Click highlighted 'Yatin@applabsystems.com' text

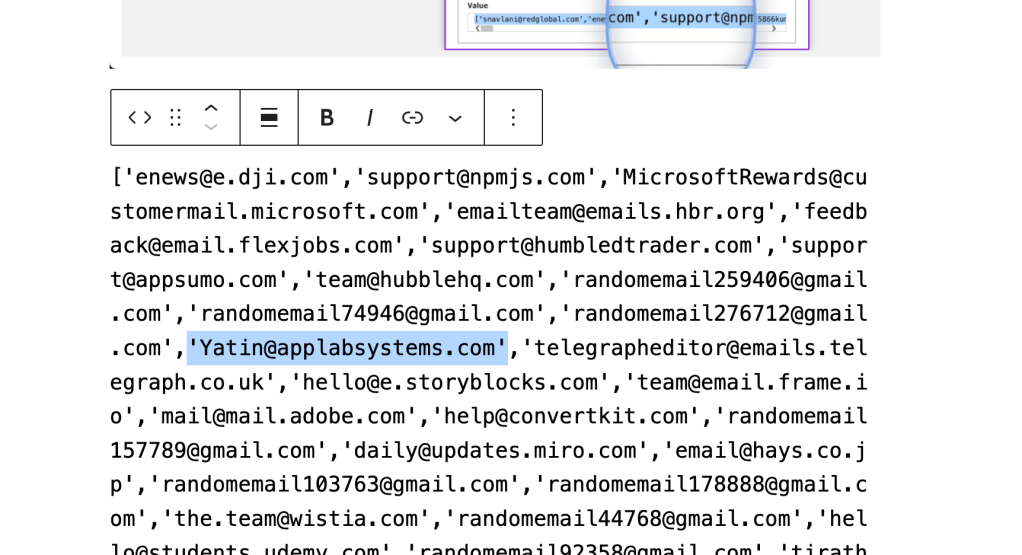click(x=347, y=348)
